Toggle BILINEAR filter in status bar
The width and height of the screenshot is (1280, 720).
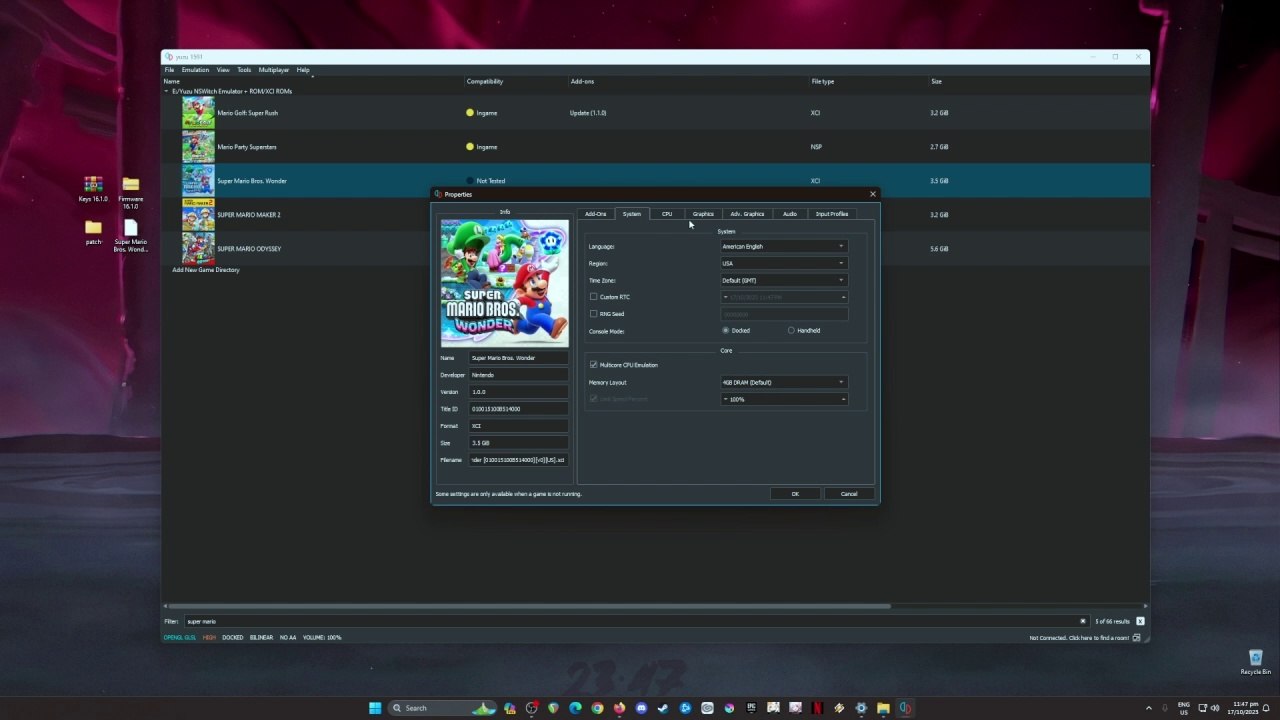coord(261,637)
